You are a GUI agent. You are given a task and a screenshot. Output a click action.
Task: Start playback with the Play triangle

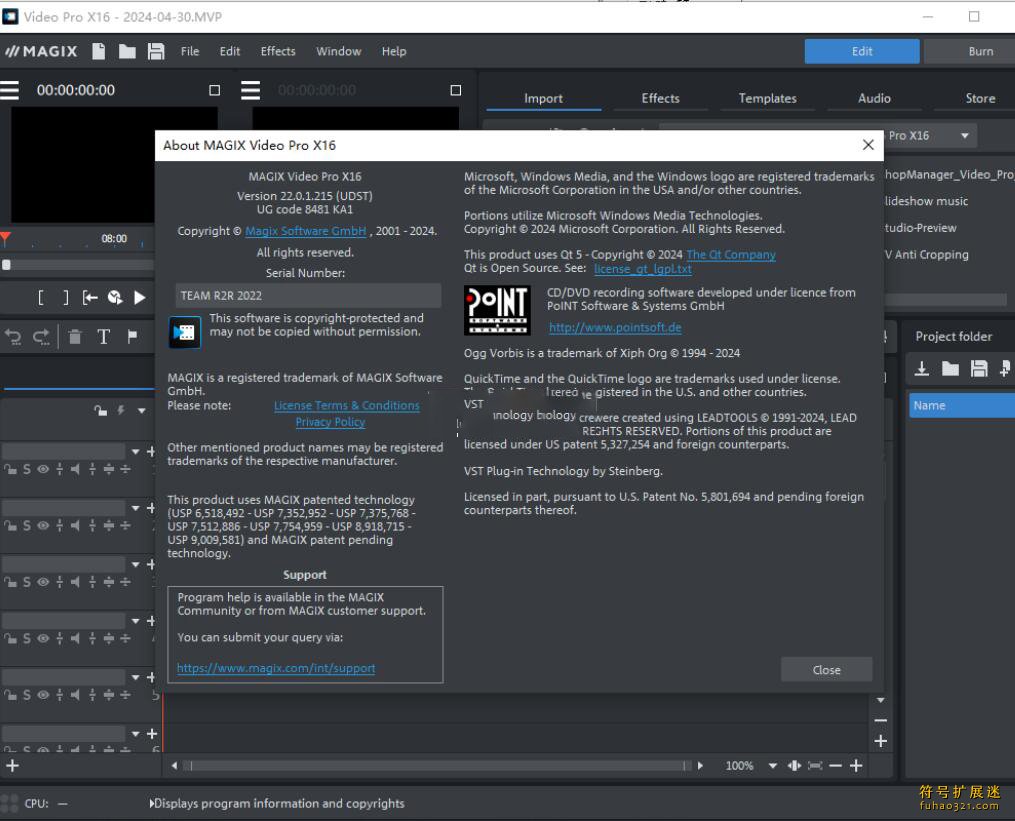coord(139,297)
